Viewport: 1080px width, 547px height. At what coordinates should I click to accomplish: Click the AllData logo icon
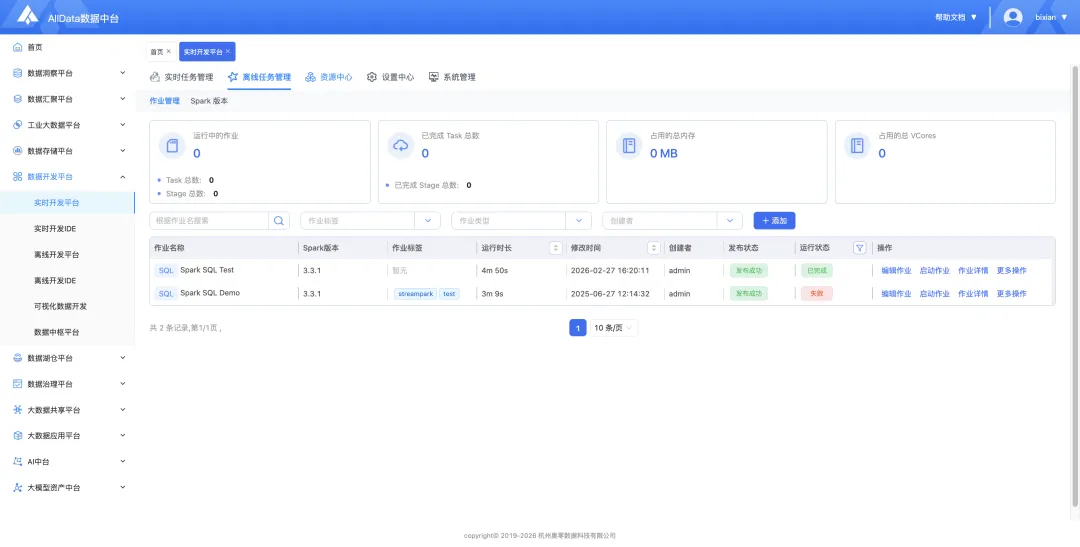pos(28,15)
